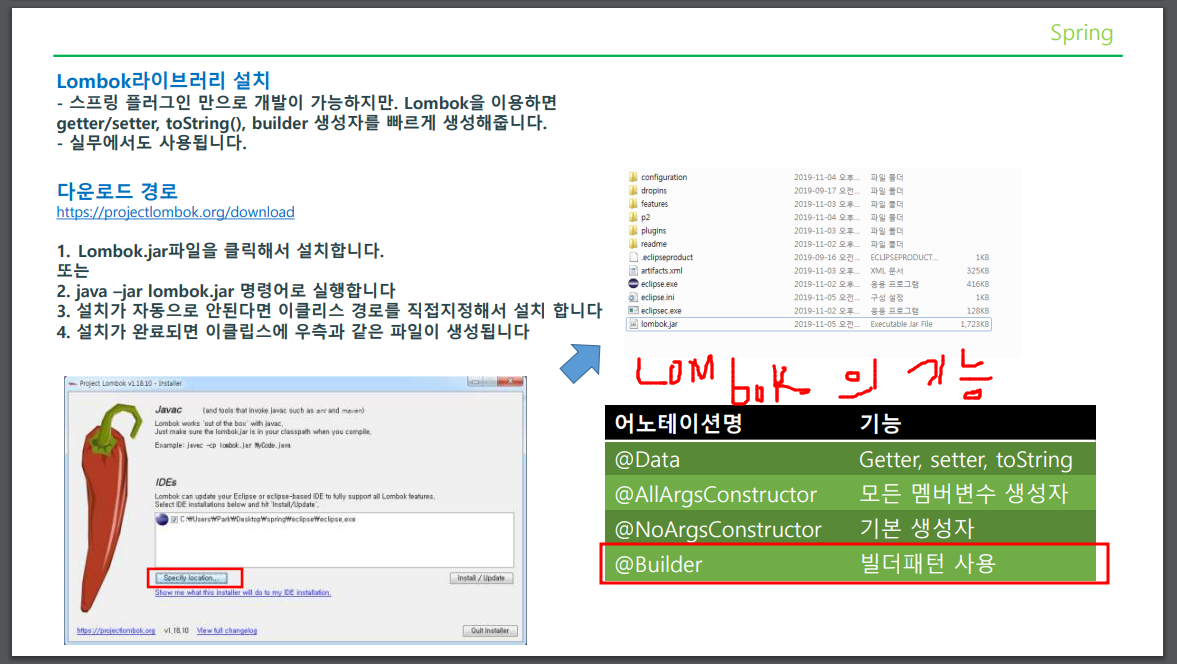The width and height of the screenshot is (1177, 664).
Task: Toggle the eclipse.exe checkbox in Lombok installer
Action: (x=174, y=519)
